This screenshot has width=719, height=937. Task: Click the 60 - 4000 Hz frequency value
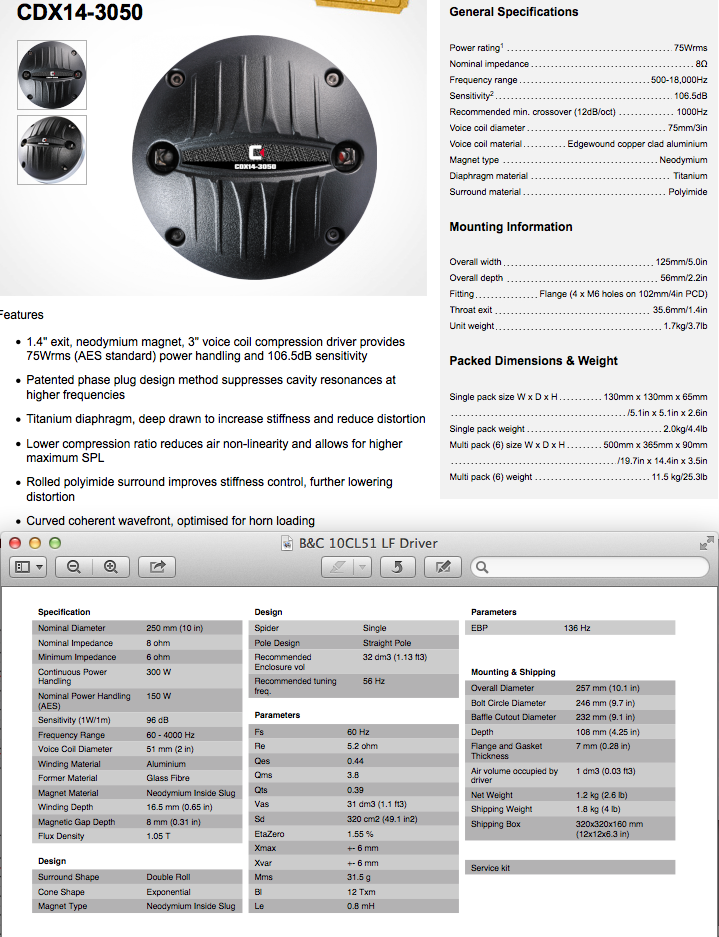click(x=170, y=735)
